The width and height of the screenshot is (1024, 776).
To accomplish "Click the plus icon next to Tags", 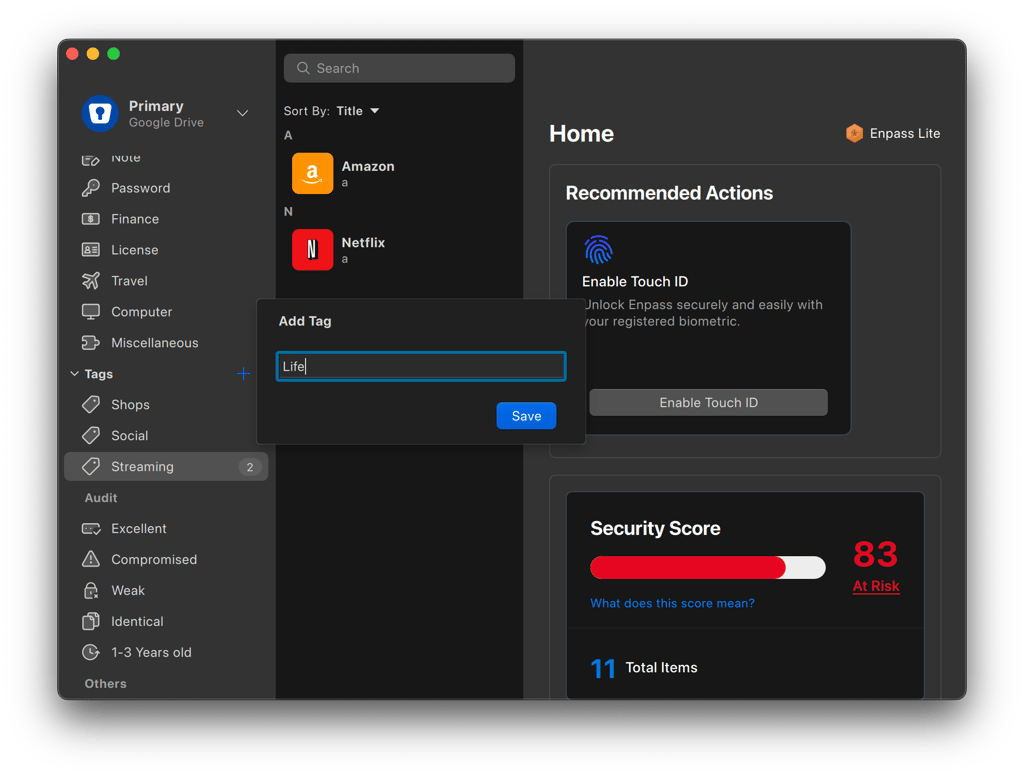I will coord(243,374).
